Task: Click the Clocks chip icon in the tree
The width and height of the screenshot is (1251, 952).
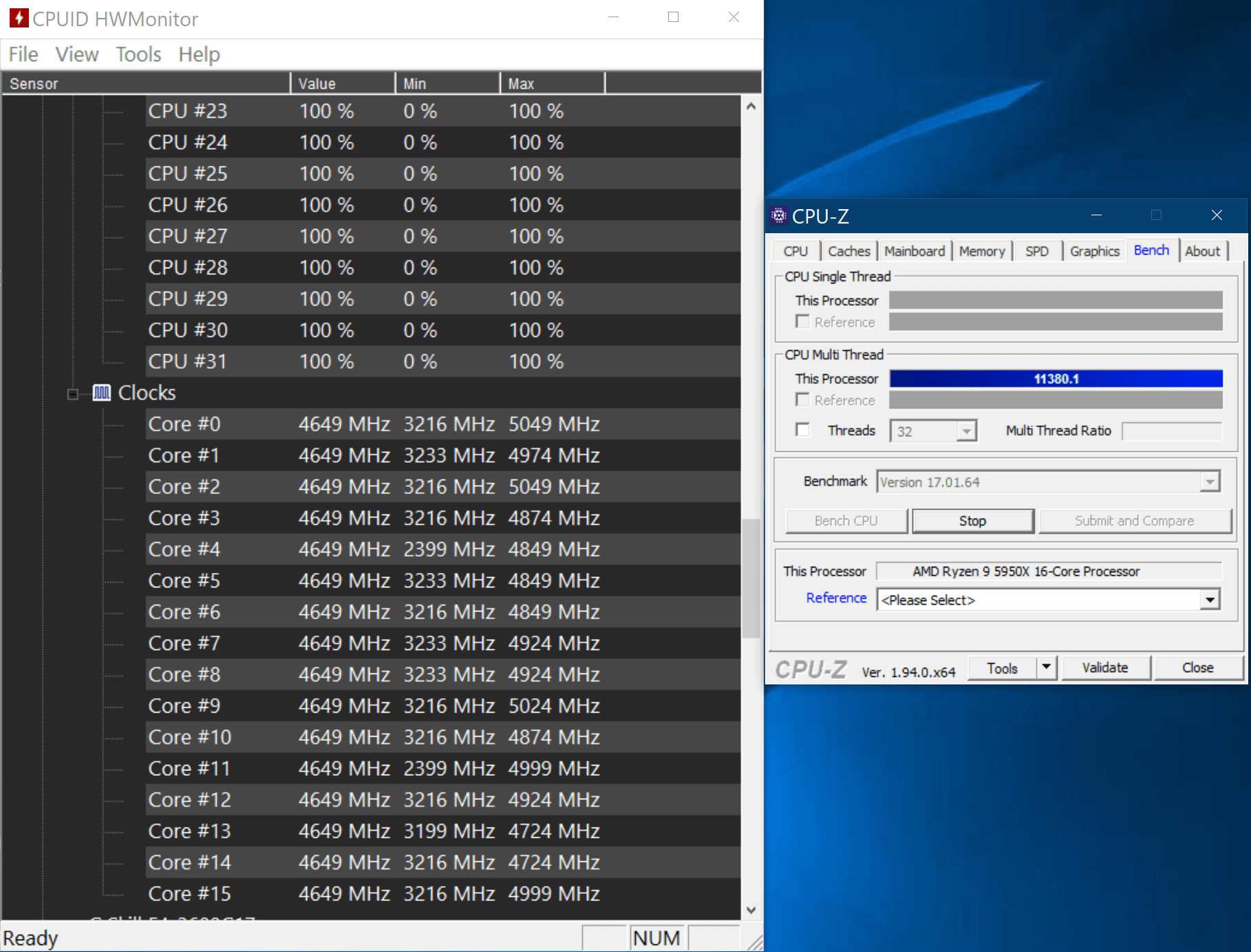Action: coord(102,393)
